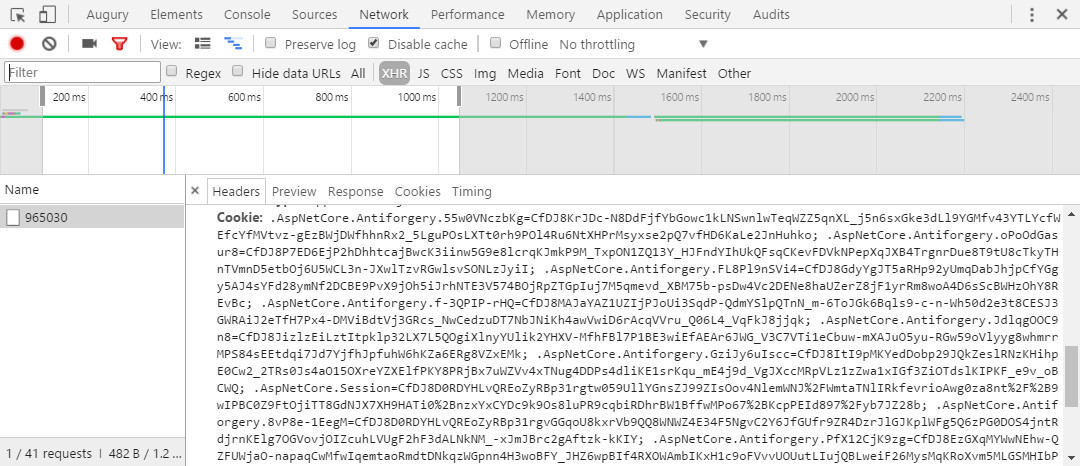Open the No throttling dropdown
Viewport: 1080px width, 466px height.
pyautogui.click(x=633, y=44)
